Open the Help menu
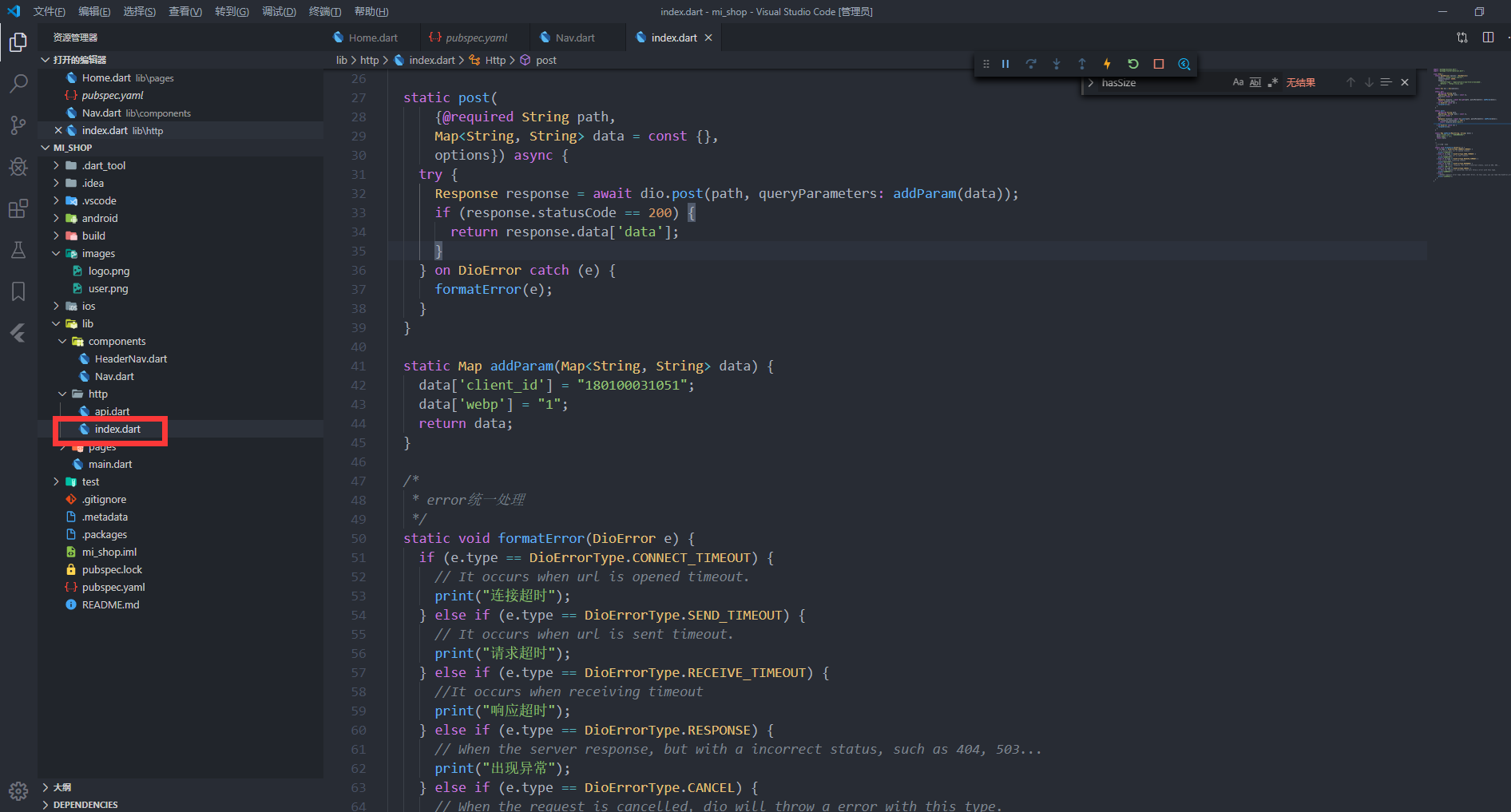 (371, 11)
